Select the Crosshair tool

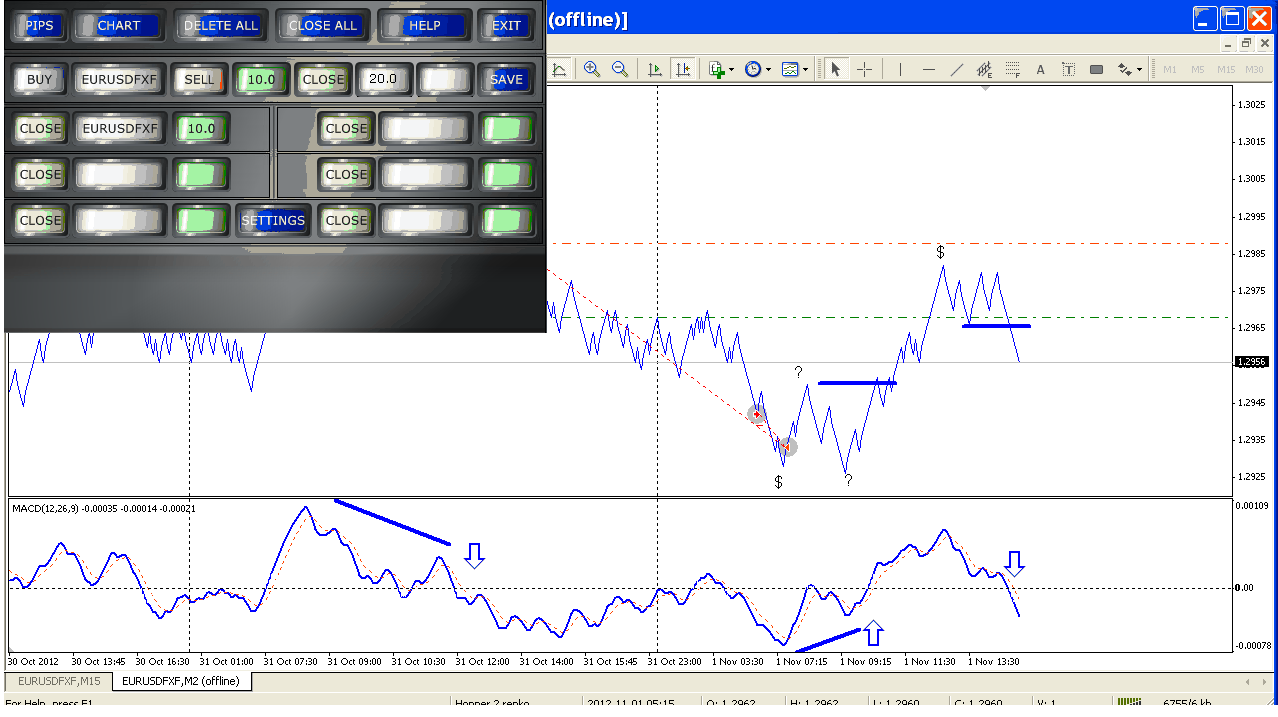(x=865, y=69)
